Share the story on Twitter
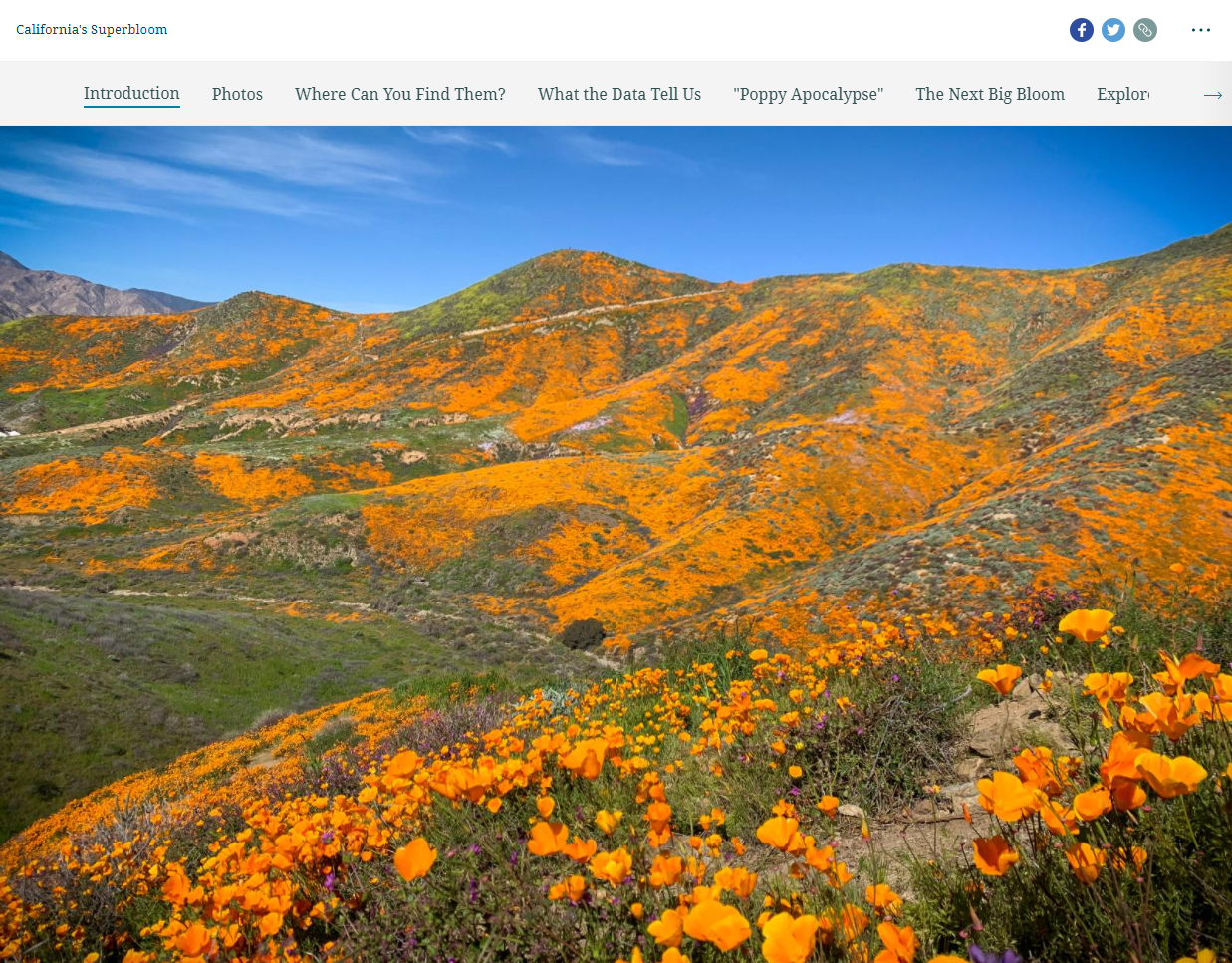This screenshot has height=963, width=1232. click(1112, 30)
